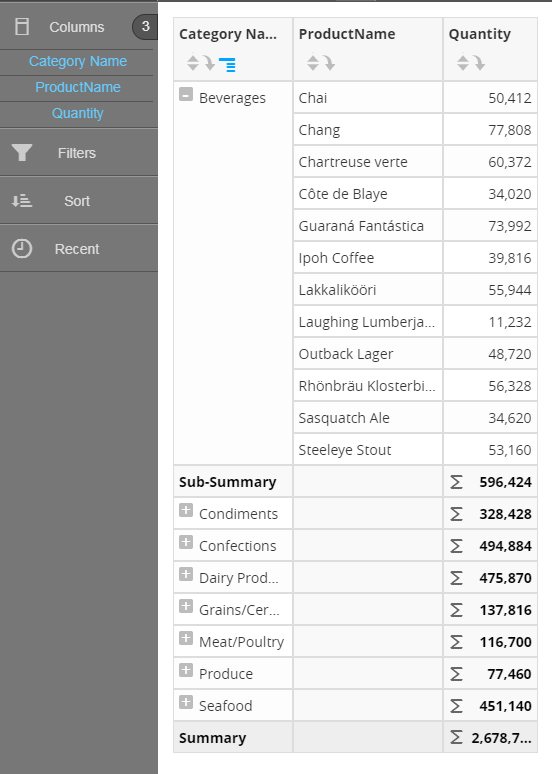Image resolution: width=552 pixels, height=774 pixels.
Task: Collapse the Beverages category
Action: coord(186,94)
